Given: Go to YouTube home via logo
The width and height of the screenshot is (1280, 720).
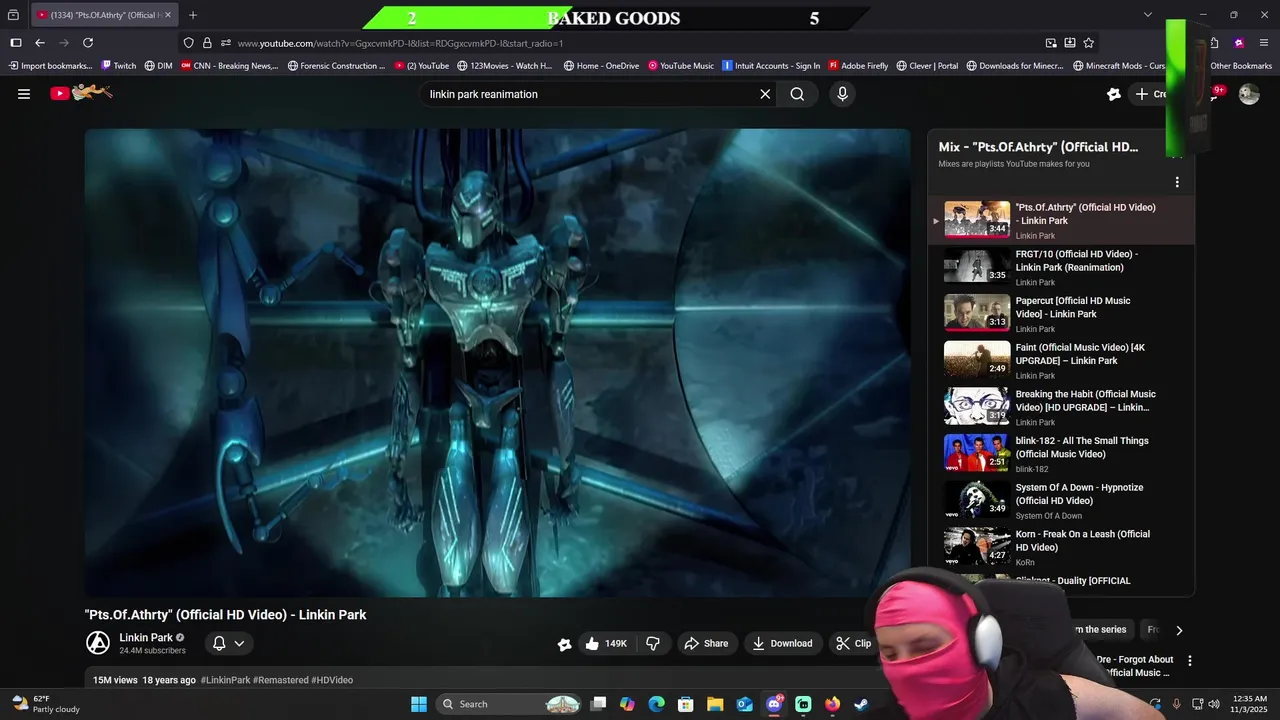Looking at the screenshot, I should (81, 93).
